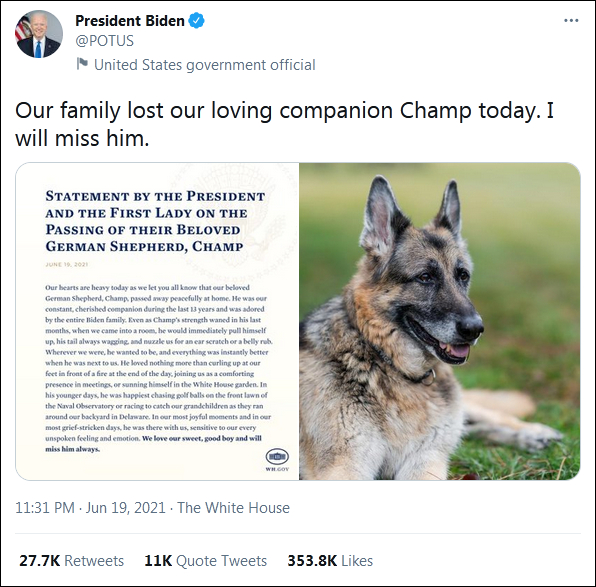596x587 pixels.
Task: Click the government official flag icon
Action: coord(82,63)
